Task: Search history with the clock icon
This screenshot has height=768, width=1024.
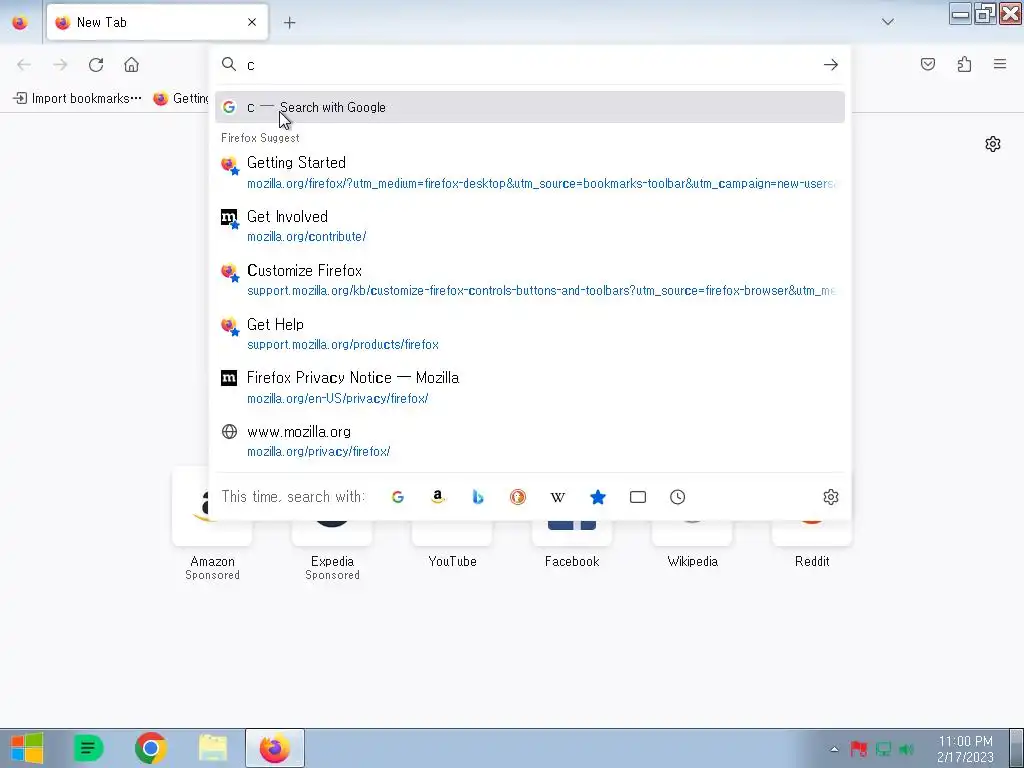Action: coord(678,497)
